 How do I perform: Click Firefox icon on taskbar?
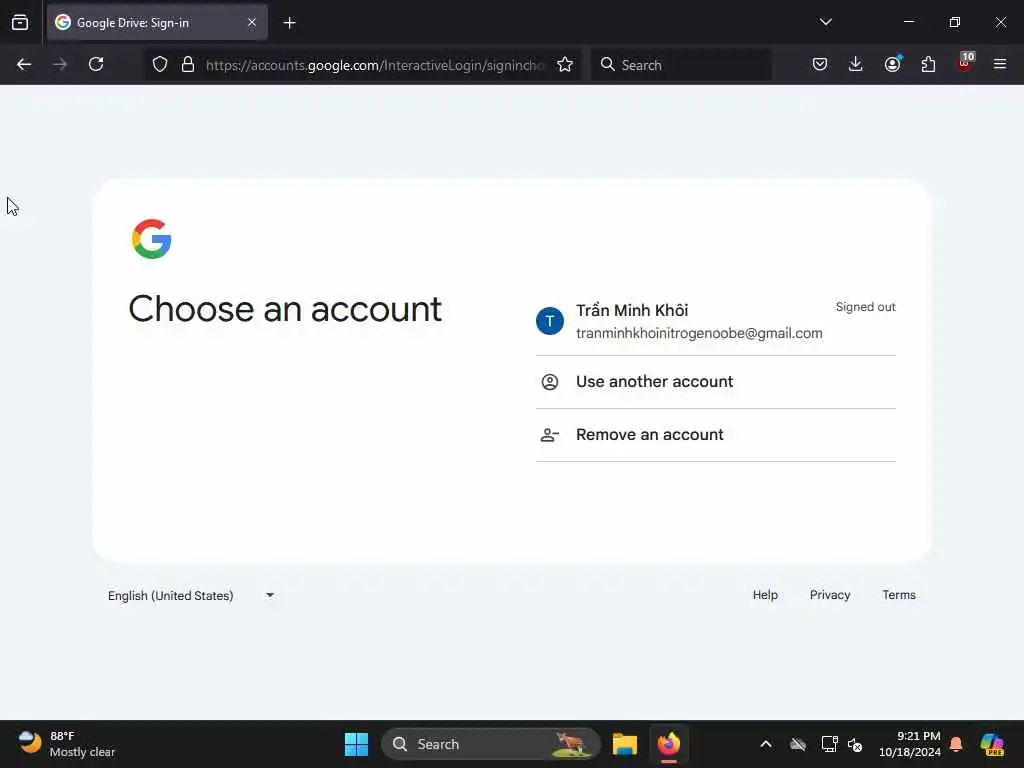669,744
